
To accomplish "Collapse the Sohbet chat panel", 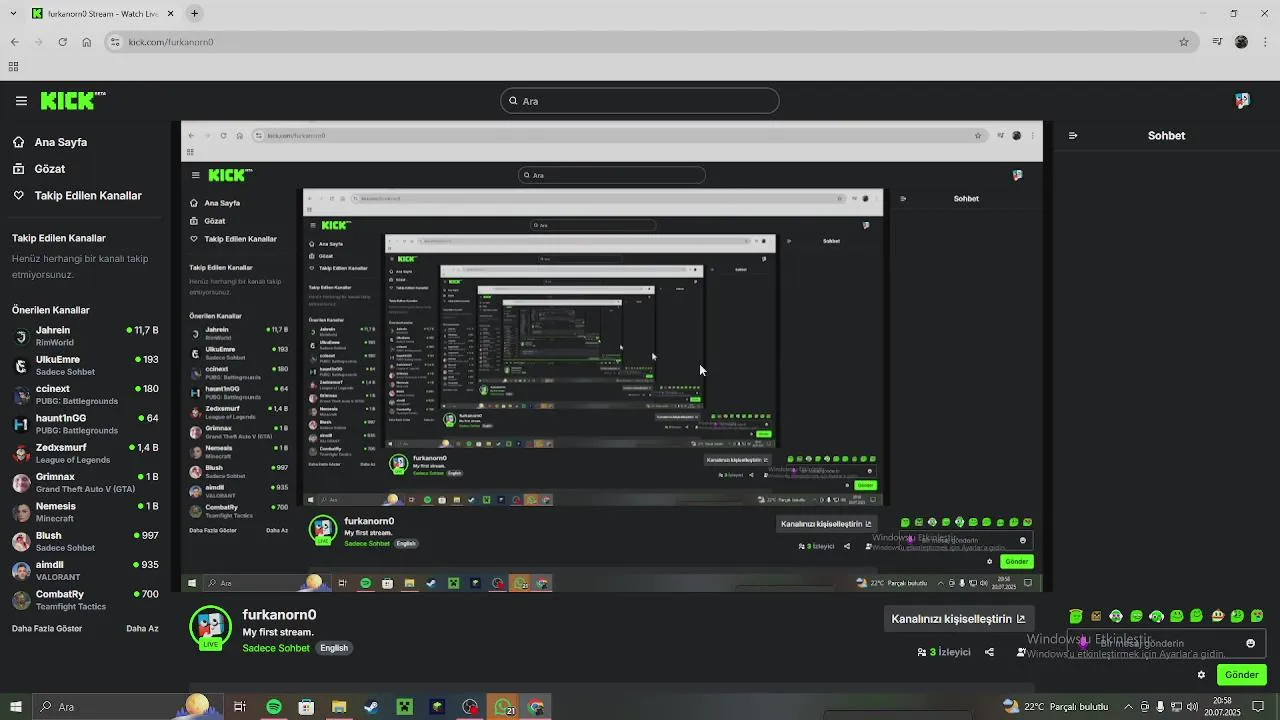I will (1073, 136).
